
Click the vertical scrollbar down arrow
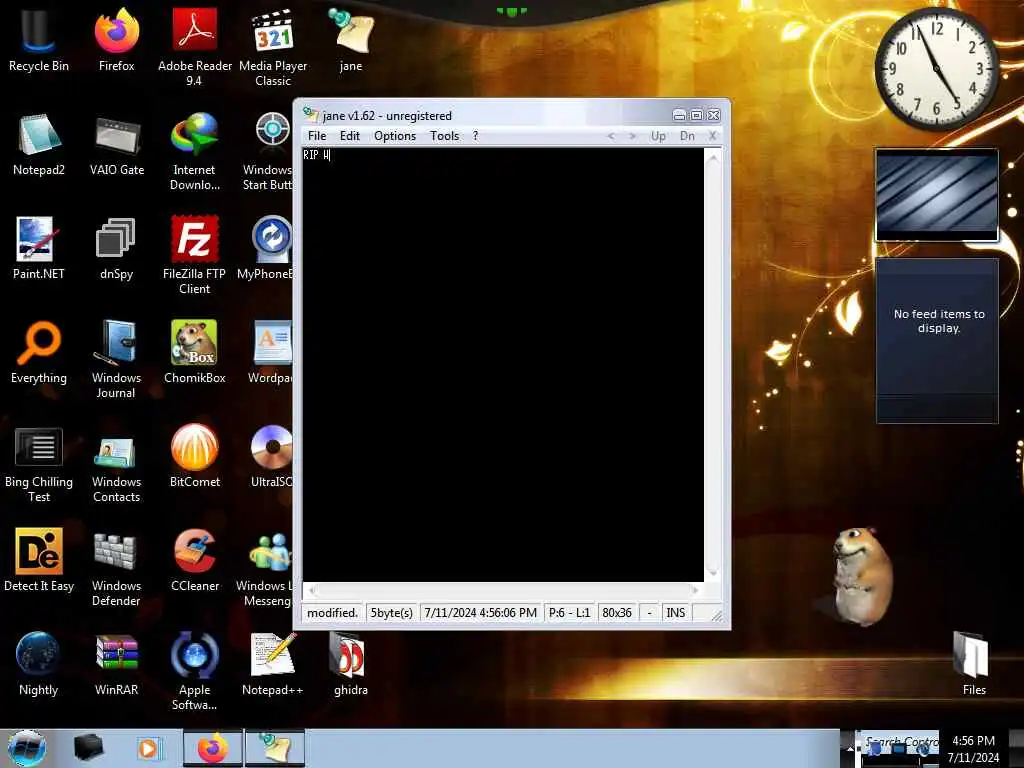pos(713,573)
